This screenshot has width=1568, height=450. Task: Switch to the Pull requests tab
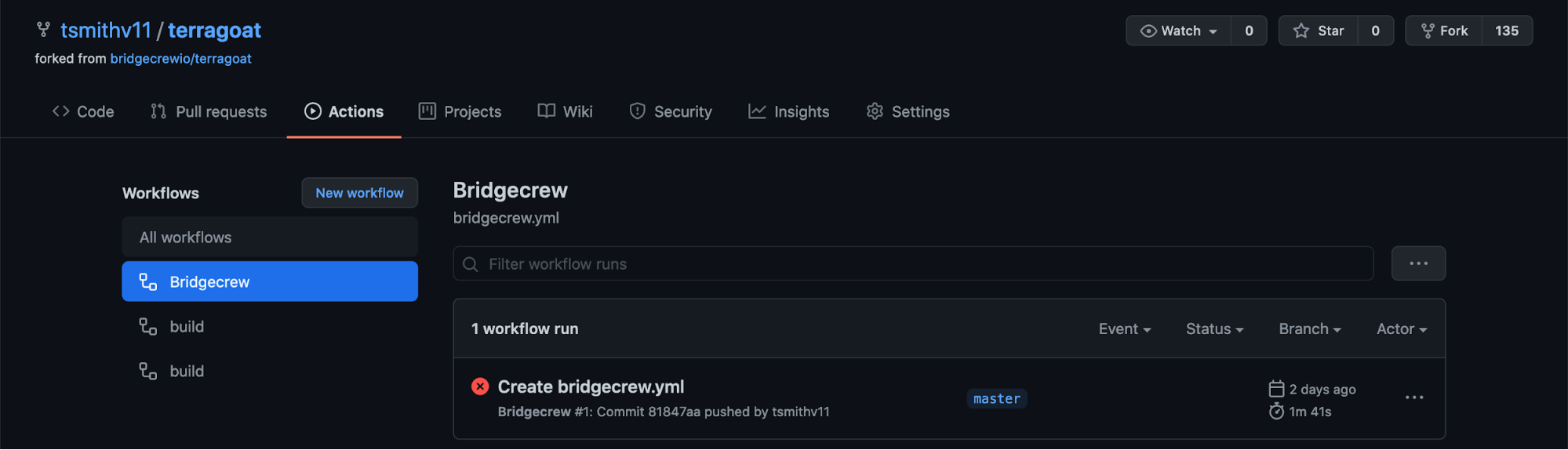pyautogui.click(x=209, y=111)
